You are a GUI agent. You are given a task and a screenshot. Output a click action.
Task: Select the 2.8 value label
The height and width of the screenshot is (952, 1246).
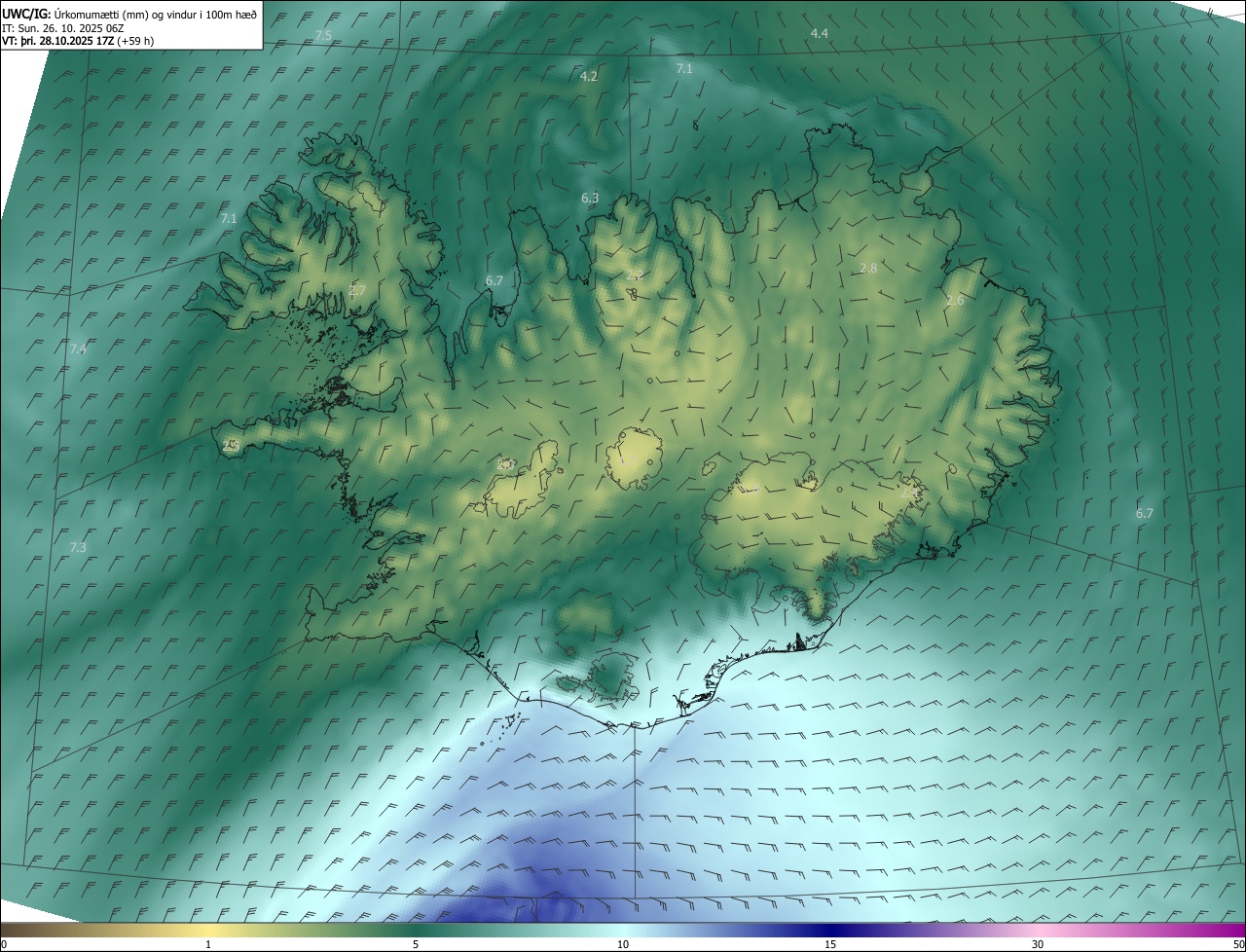coord(868,269)
